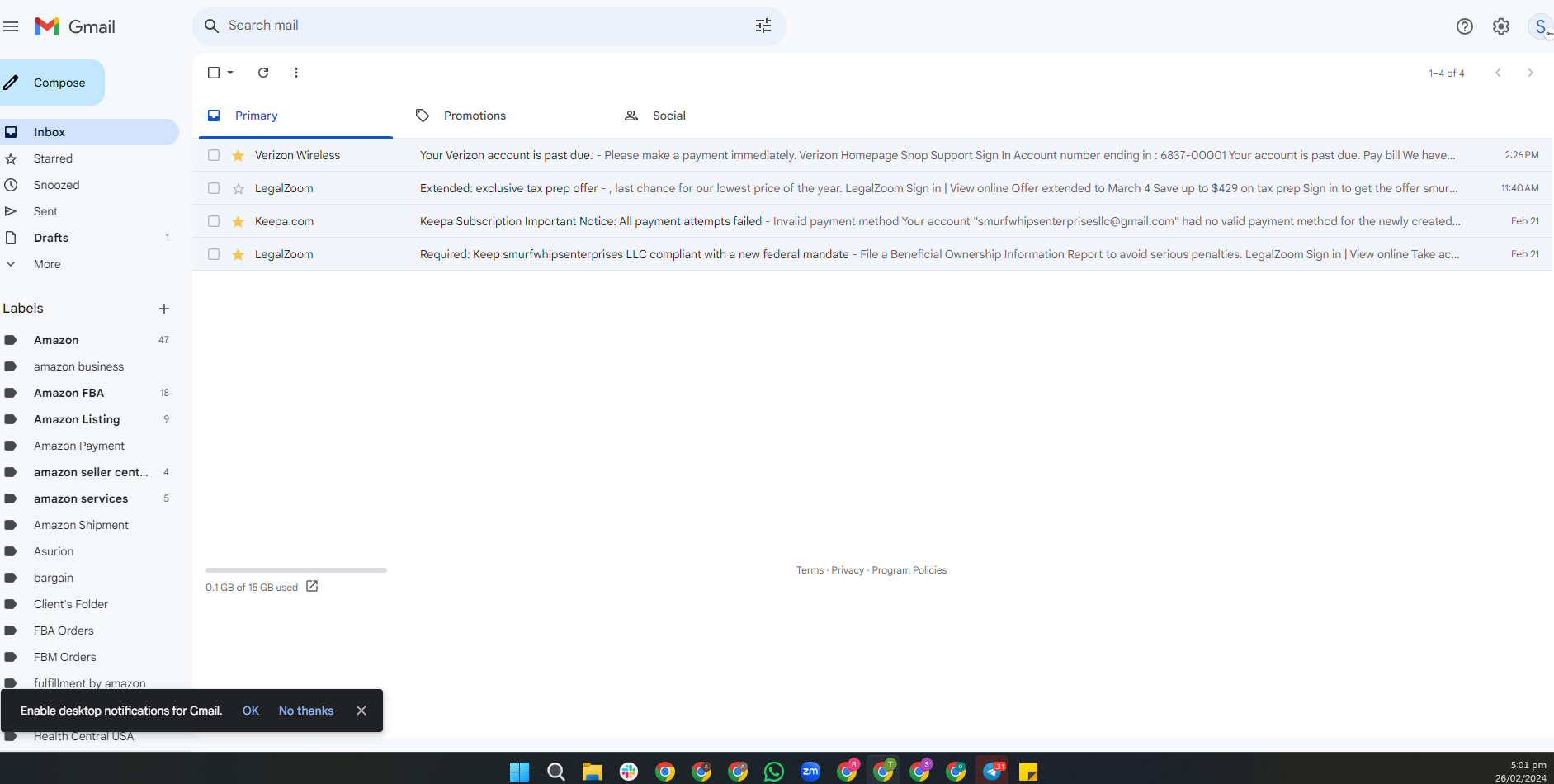Expand the select-all dropdown arrow
The image size is (1554, 784).
[230, 73]
